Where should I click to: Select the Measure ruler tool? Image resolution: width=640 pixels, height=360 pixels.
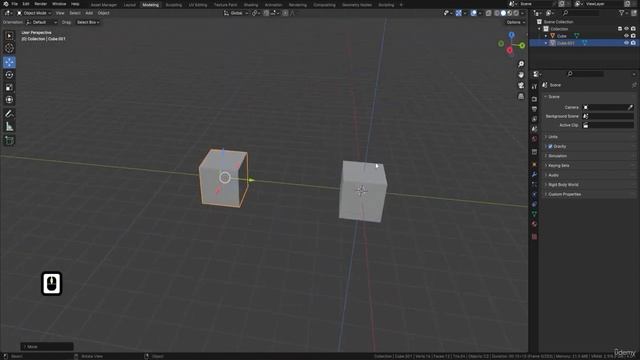click(x=9, y=127)
